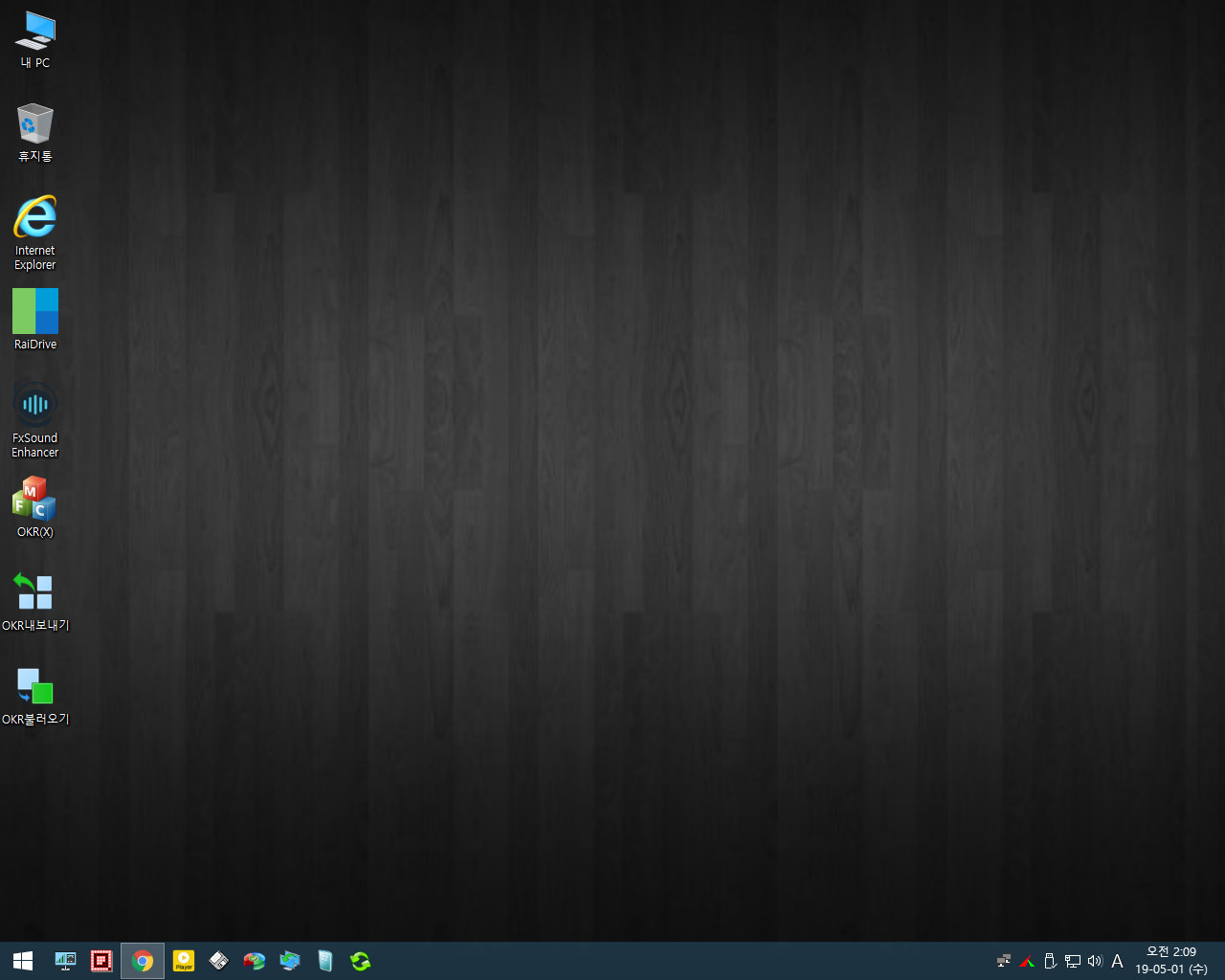1225x980 pixels.
Task: Click the Show desktop strip beside the clock
Action: [x=1221, y=961]
